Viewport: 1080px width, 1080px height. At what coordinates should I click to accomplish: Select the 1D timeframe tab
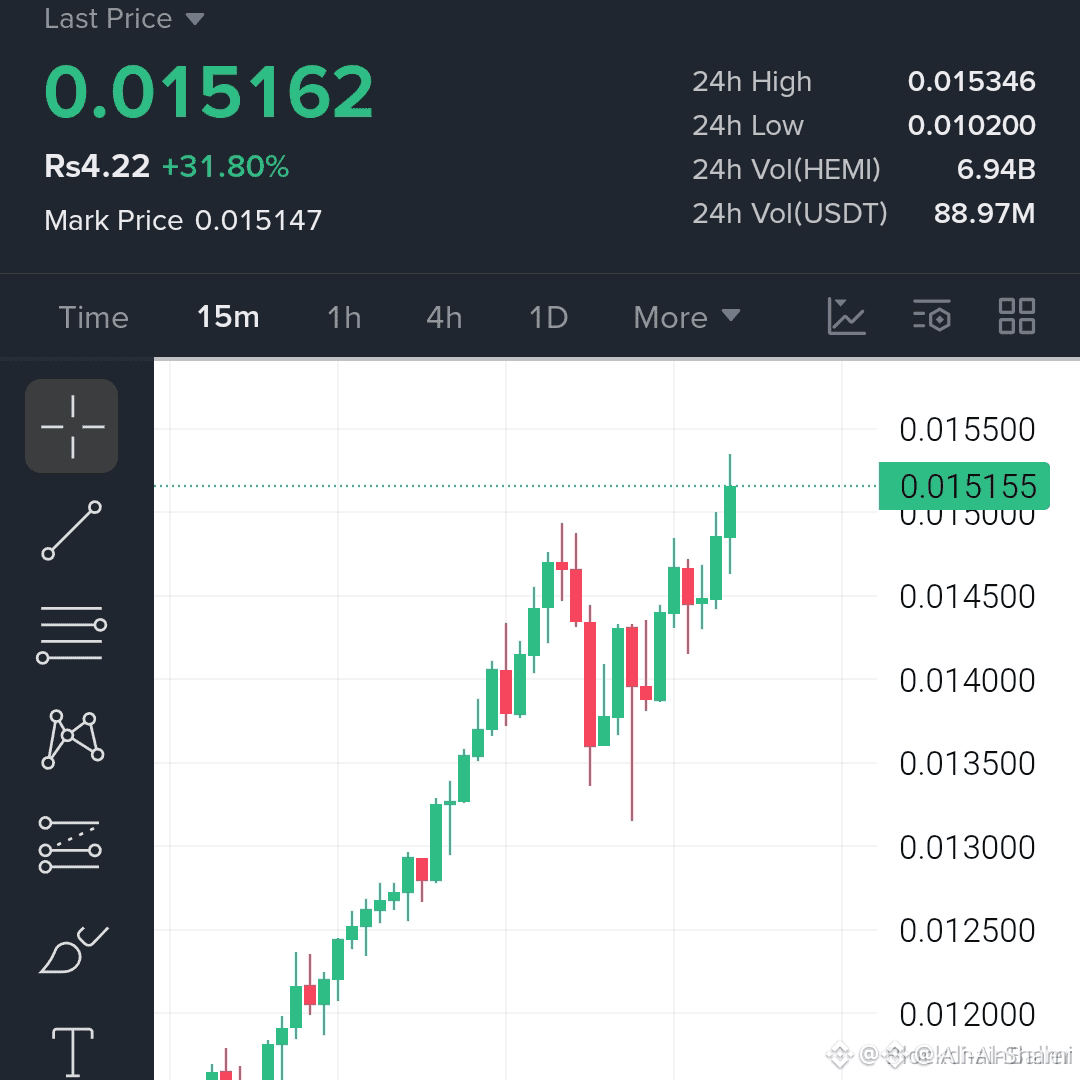548,318
